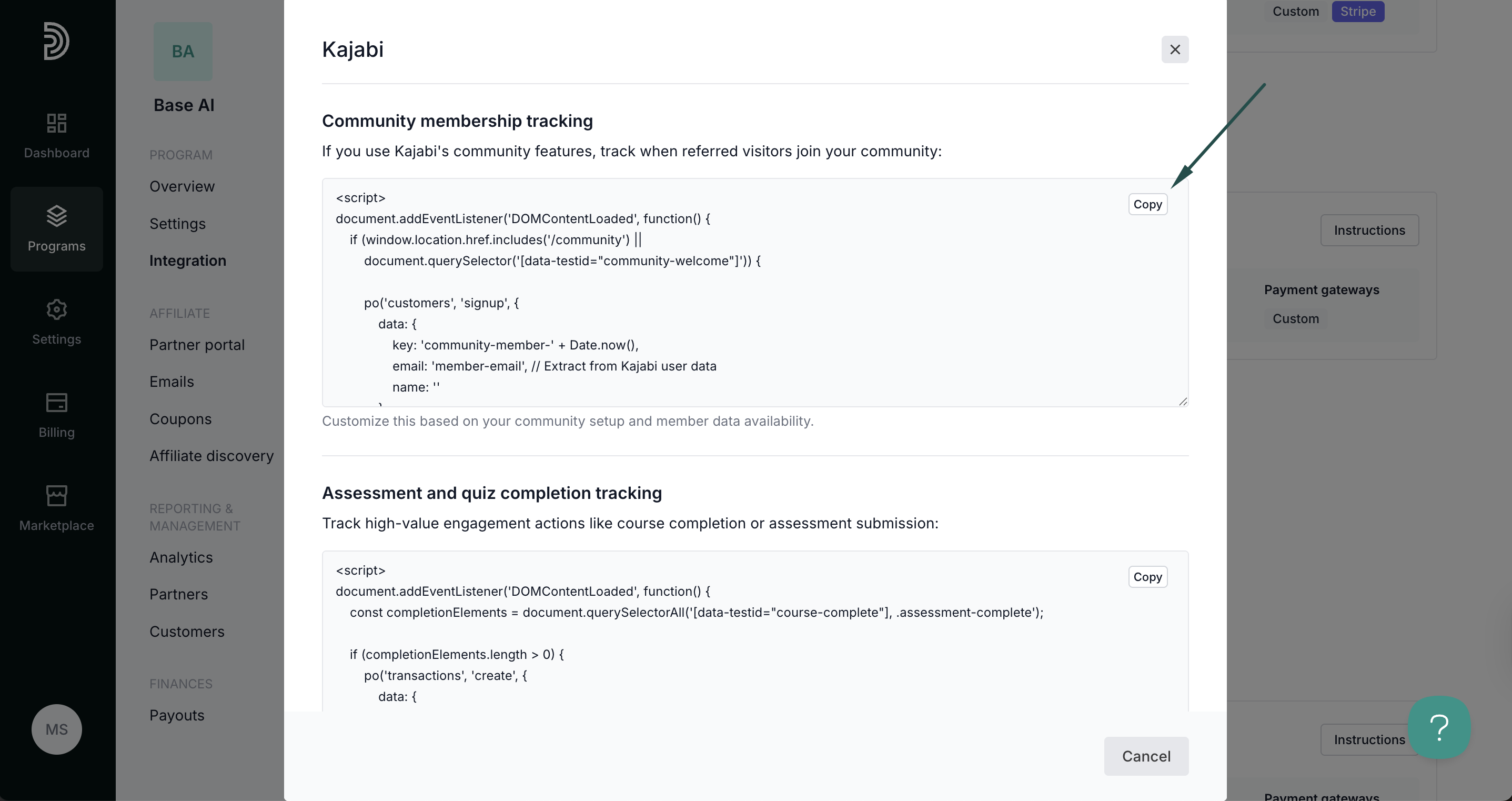Open the help question mark bubble
1512x801 pixels.
pos(1439,728)
